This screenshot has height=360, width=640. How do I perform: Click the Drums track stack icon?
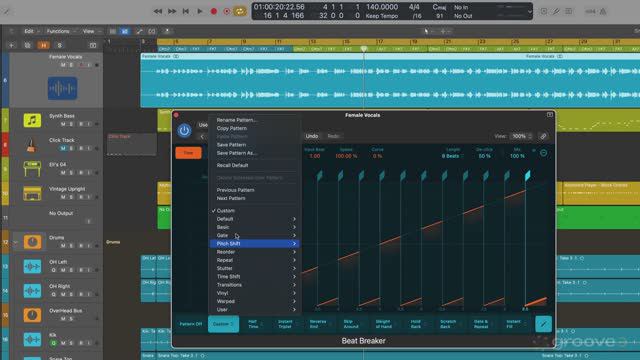pyautogui.click(x=32, y=242)
